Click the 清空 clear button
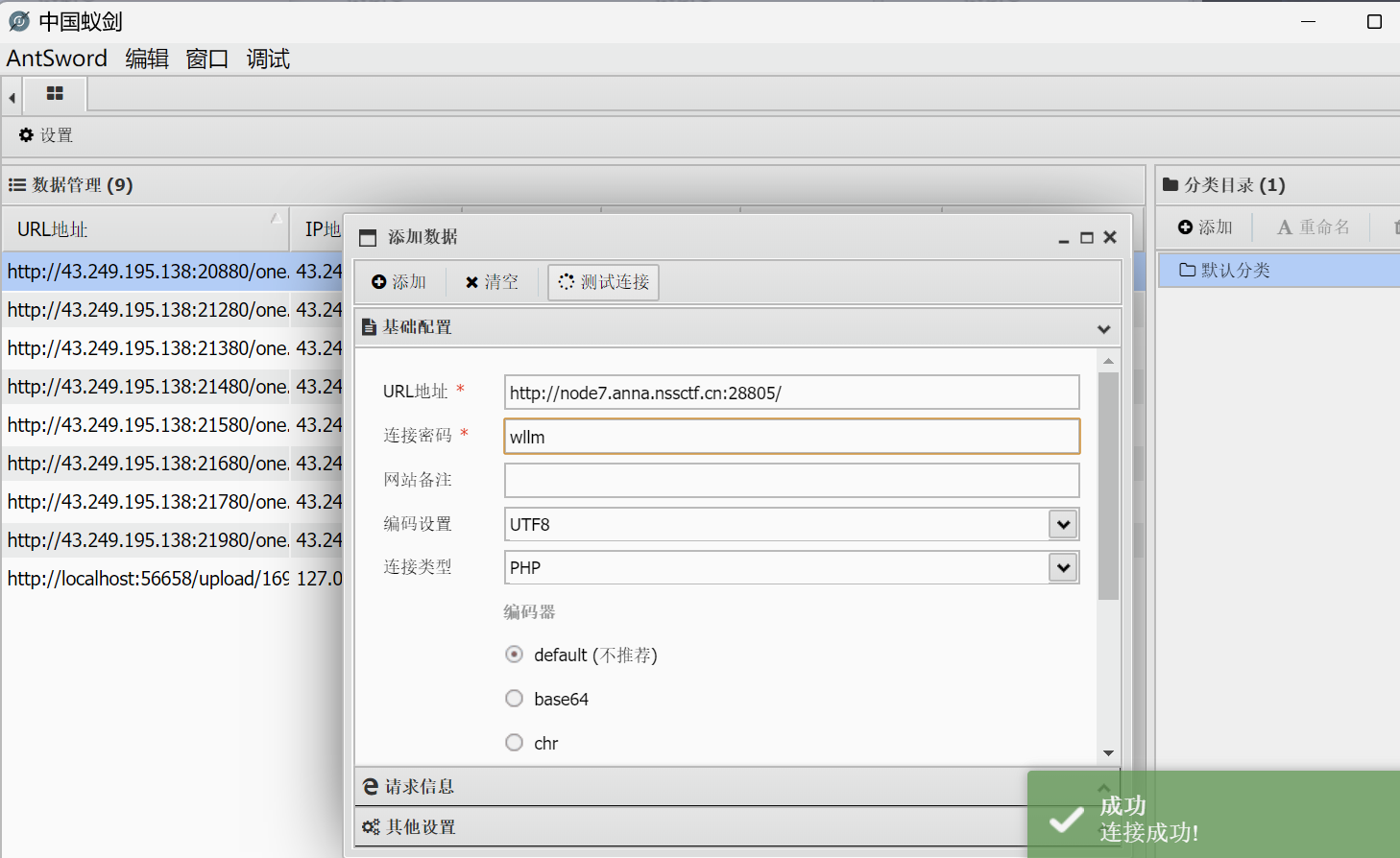 click(492, 282)
